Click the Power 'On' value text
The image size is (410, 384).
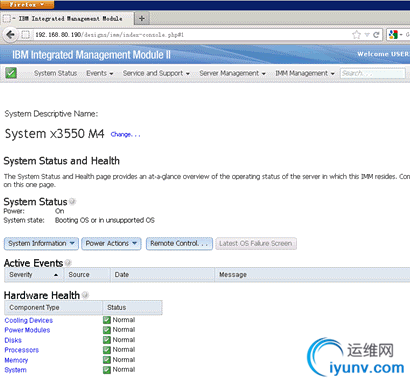click(x=59, y=211)
